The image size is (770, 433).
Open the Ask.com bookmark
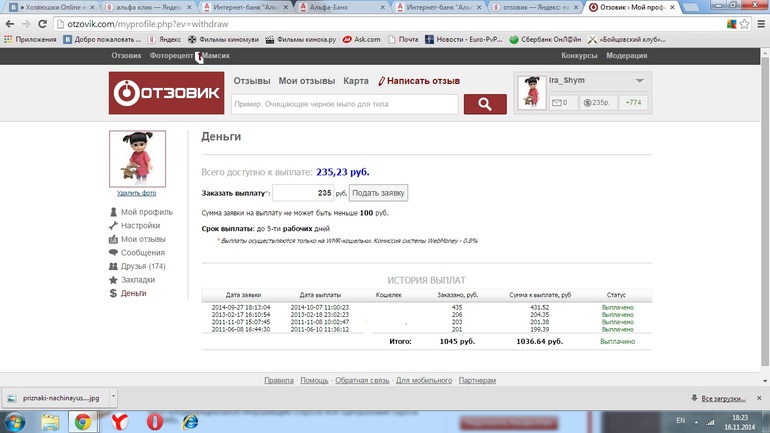coord(361,39)
